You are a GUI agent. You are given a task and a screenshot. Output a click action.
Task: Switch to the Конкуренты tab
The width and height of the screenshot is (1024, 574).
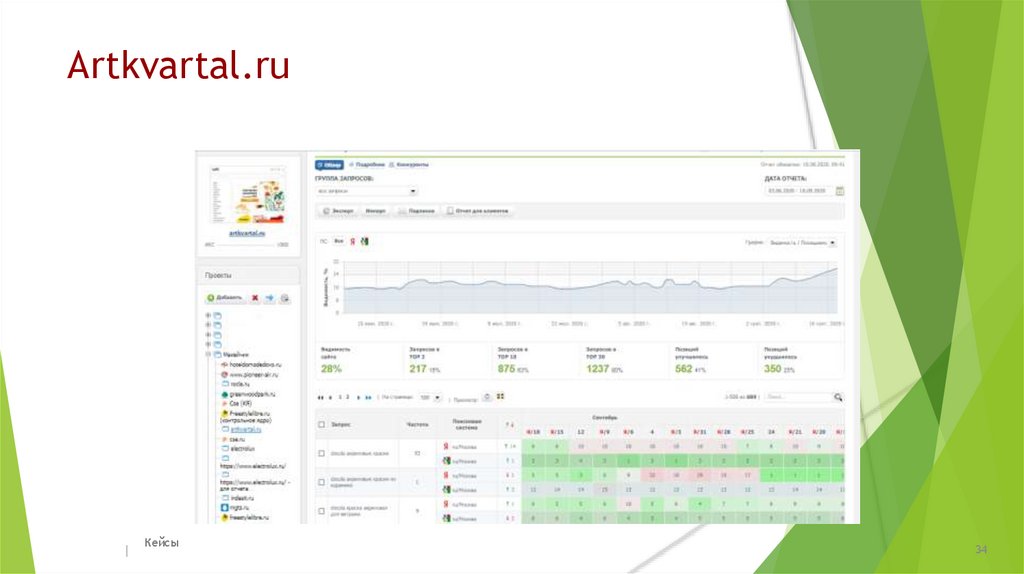coord(409,165)
